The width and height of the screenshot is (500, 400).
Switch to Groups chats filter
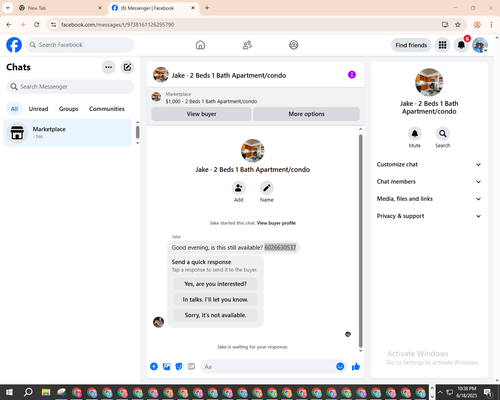[69, 109]
